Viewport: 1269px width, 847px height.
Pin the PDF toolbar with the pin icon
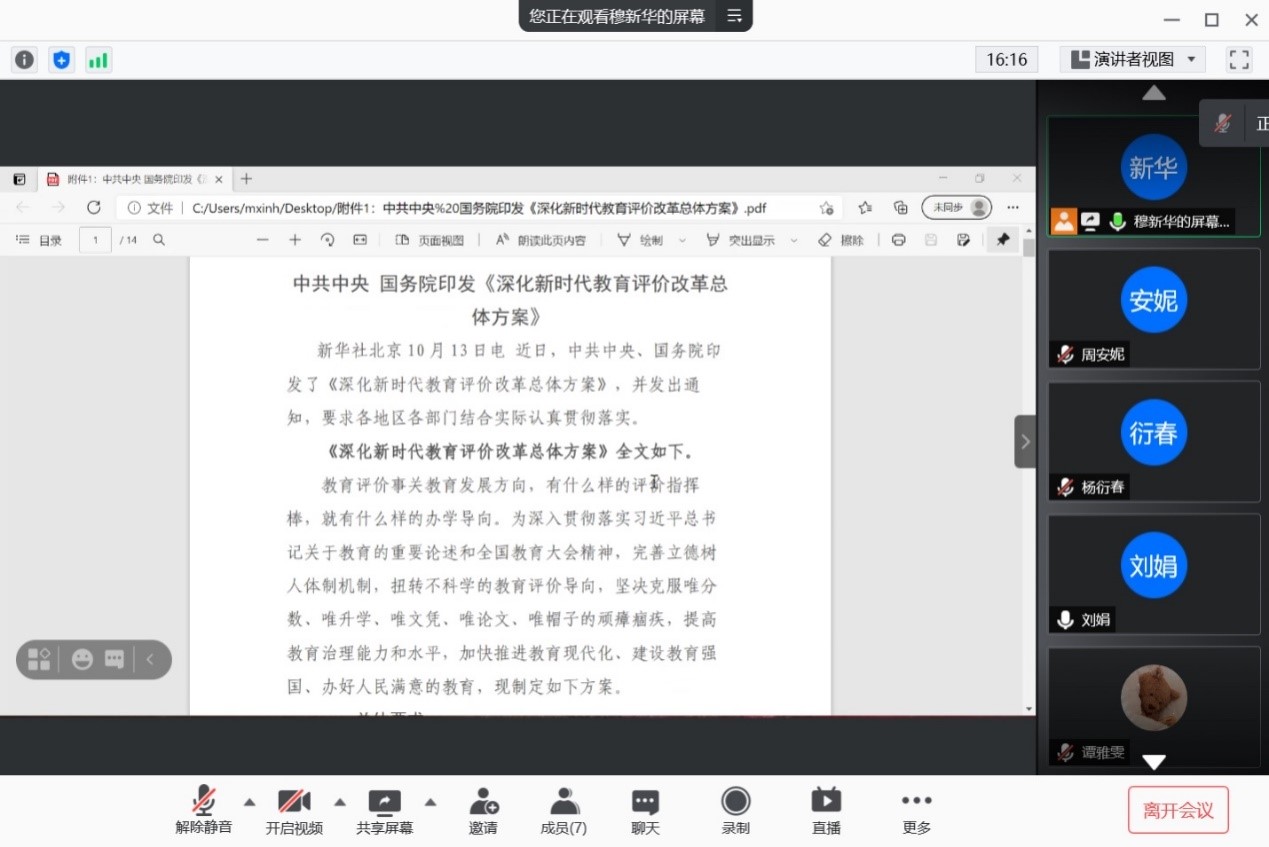click(x=1003, y=240)
